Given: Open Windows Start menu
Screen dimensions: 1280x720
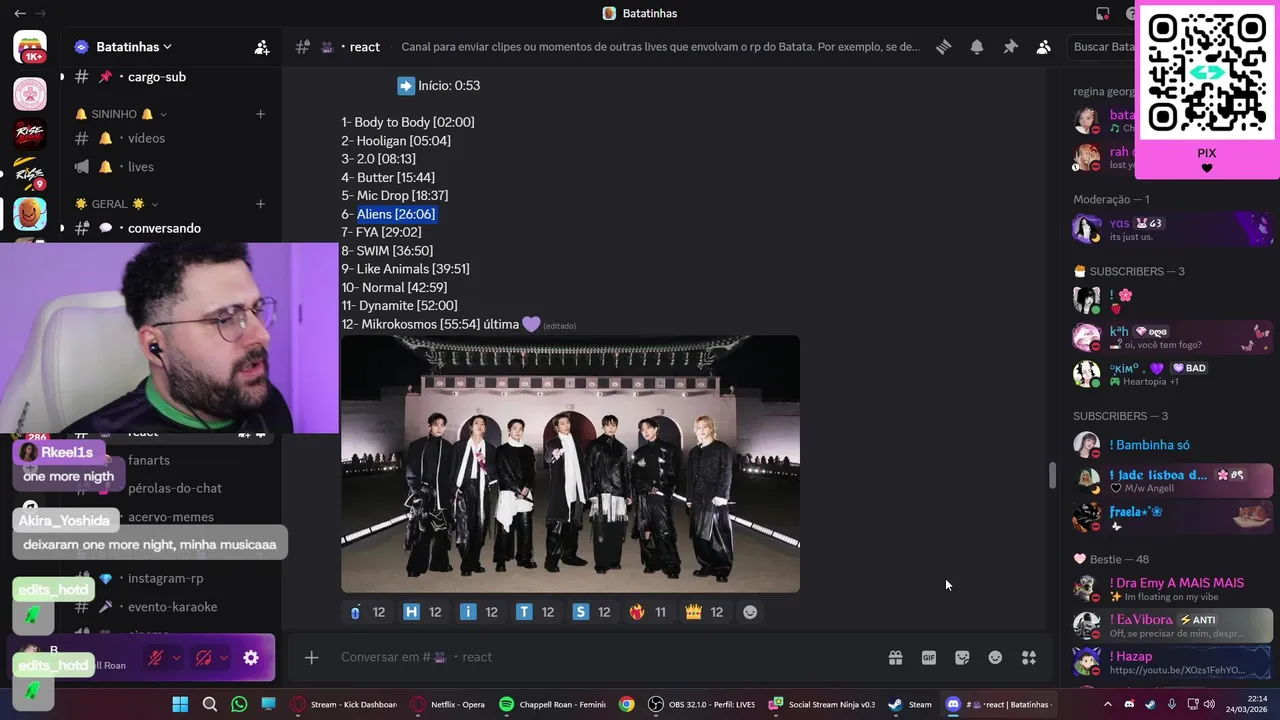Looking at the screenshot, I should [x=181, y=704].
